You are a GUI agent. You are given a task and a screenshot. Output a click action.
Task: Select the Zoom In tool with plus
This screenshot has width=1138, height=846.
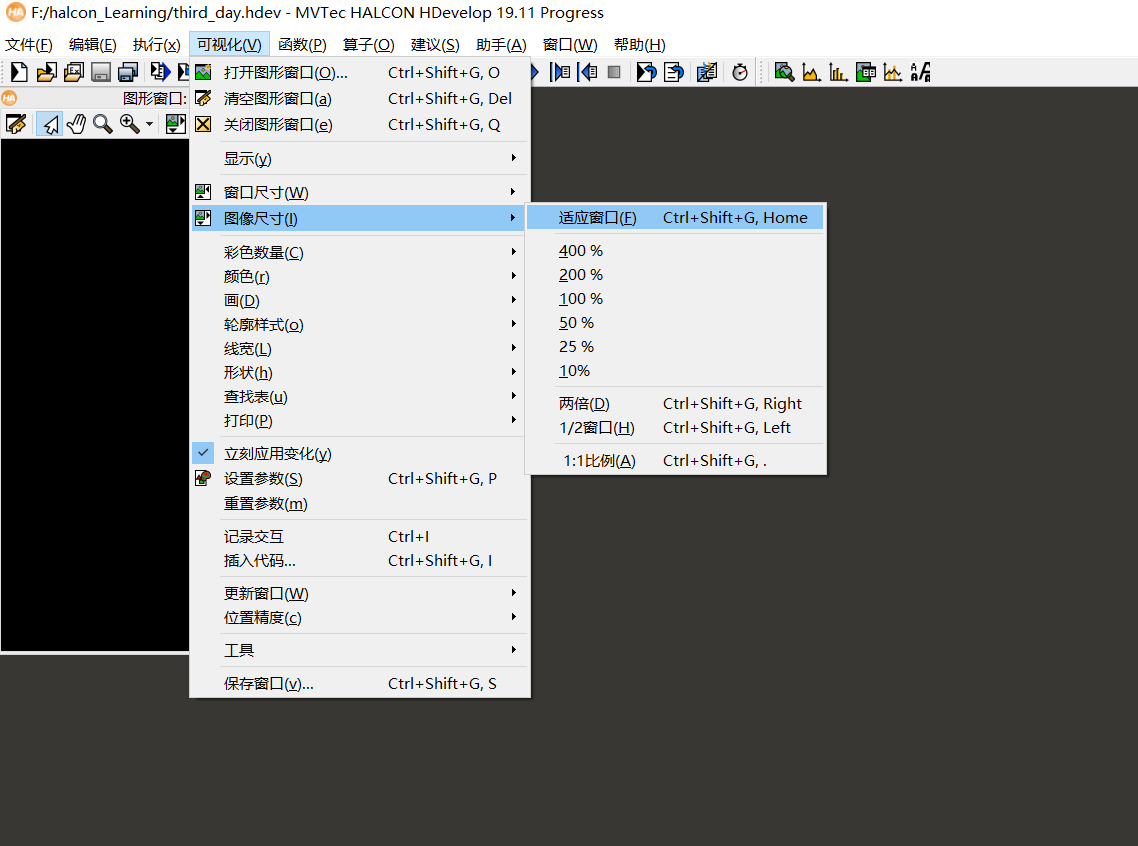point(130,124)
